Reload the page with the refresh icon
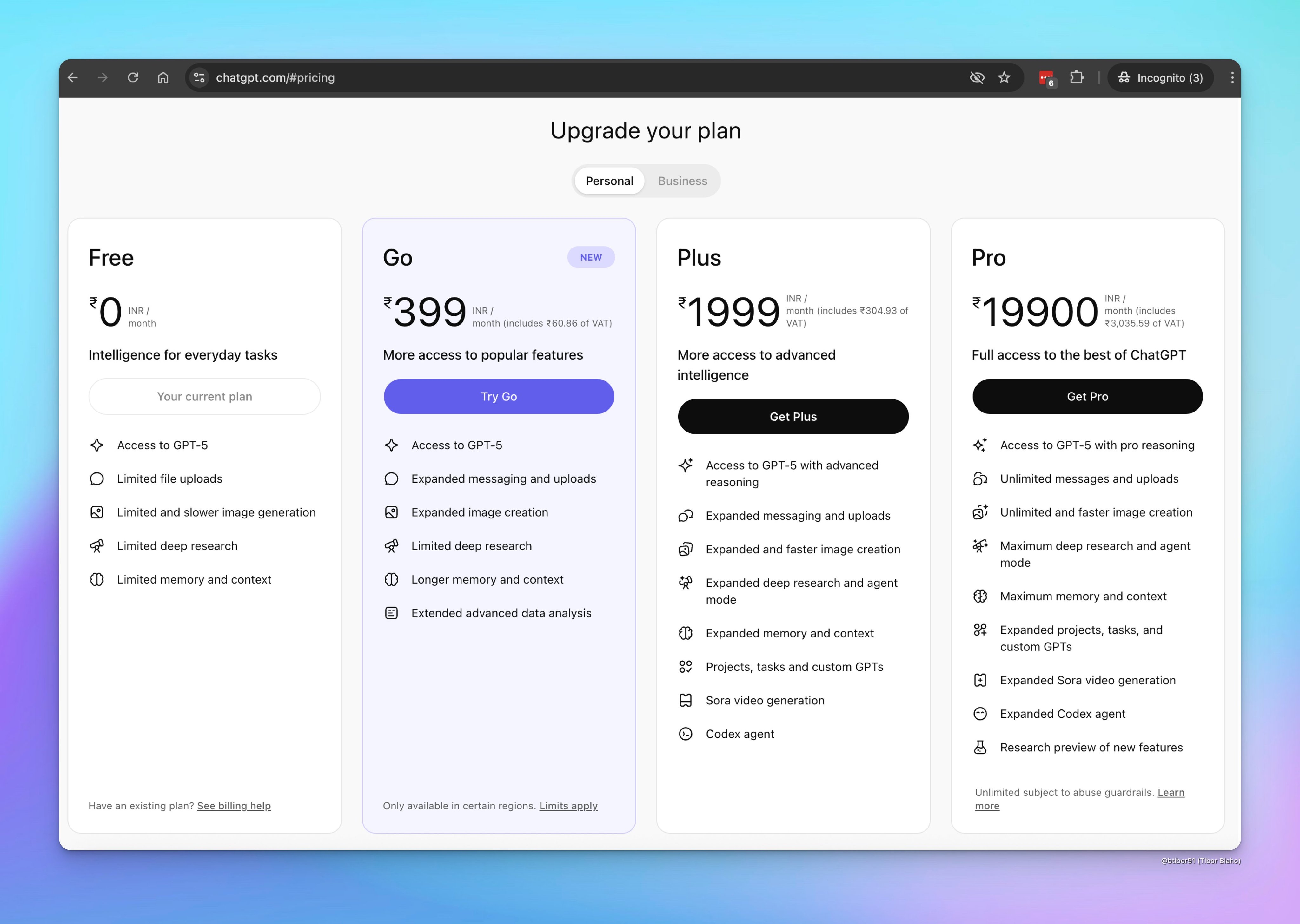The width and height of the screenshot is (1300, 924). pyautogui.click(x=133, y=77)
